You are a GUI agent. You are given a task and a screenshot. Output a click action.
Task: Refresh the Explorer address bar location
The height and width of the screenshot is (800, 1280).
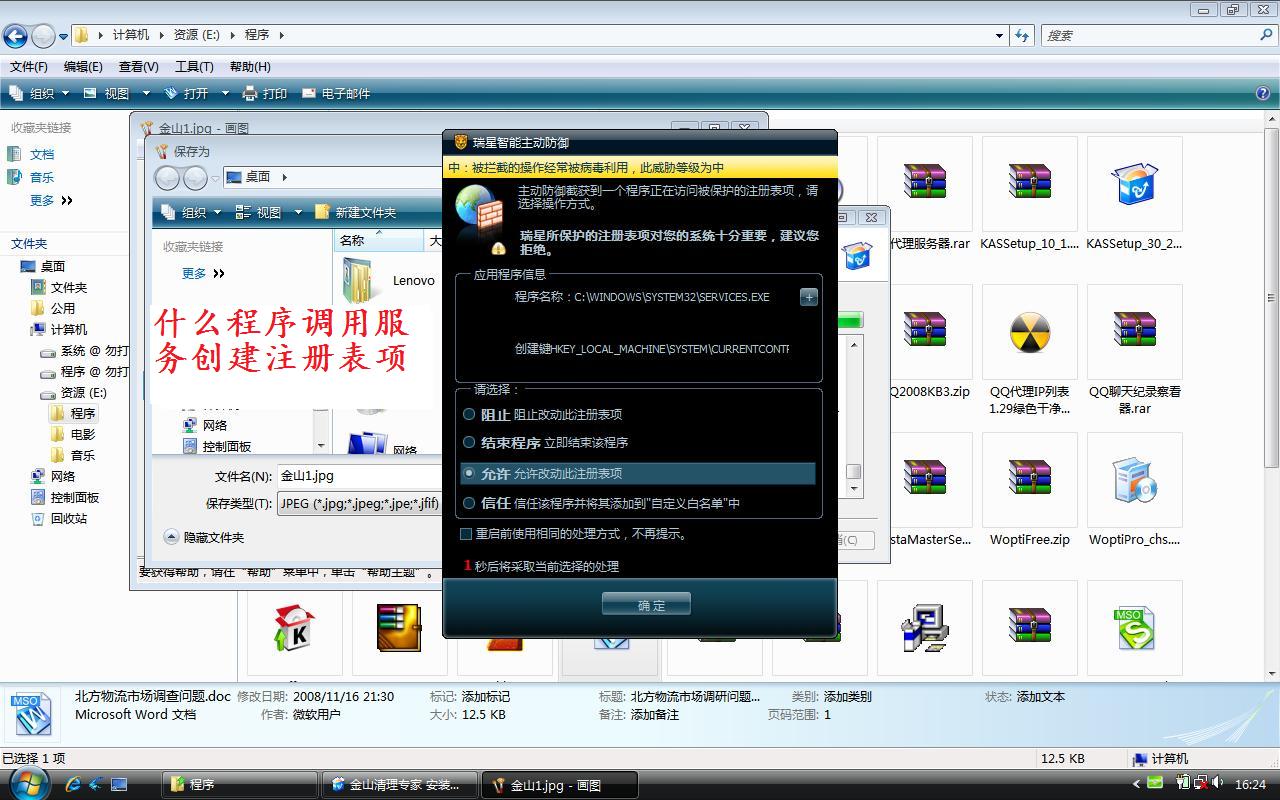click(1022, 35)
